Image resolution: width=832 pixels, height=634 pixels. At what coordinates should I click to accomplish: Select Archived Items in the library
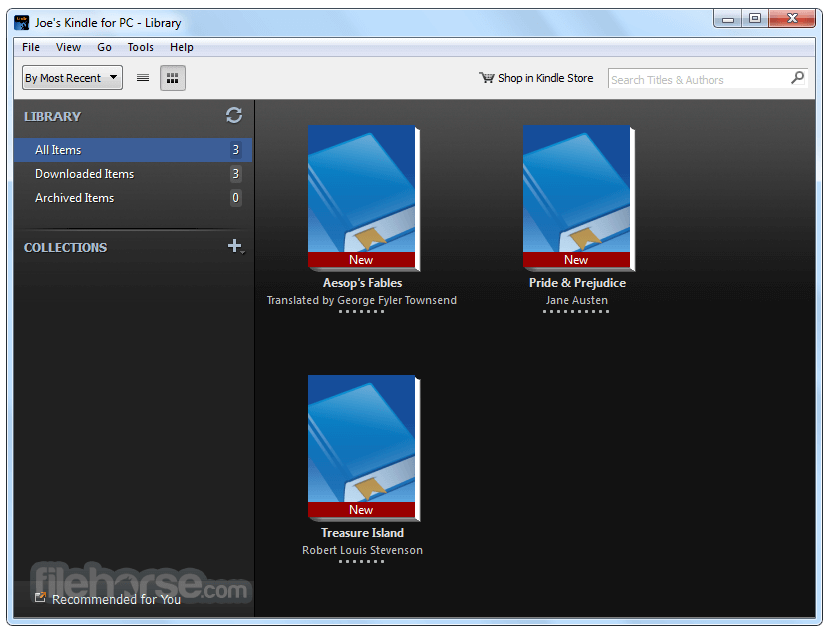(x=133, y=197)
